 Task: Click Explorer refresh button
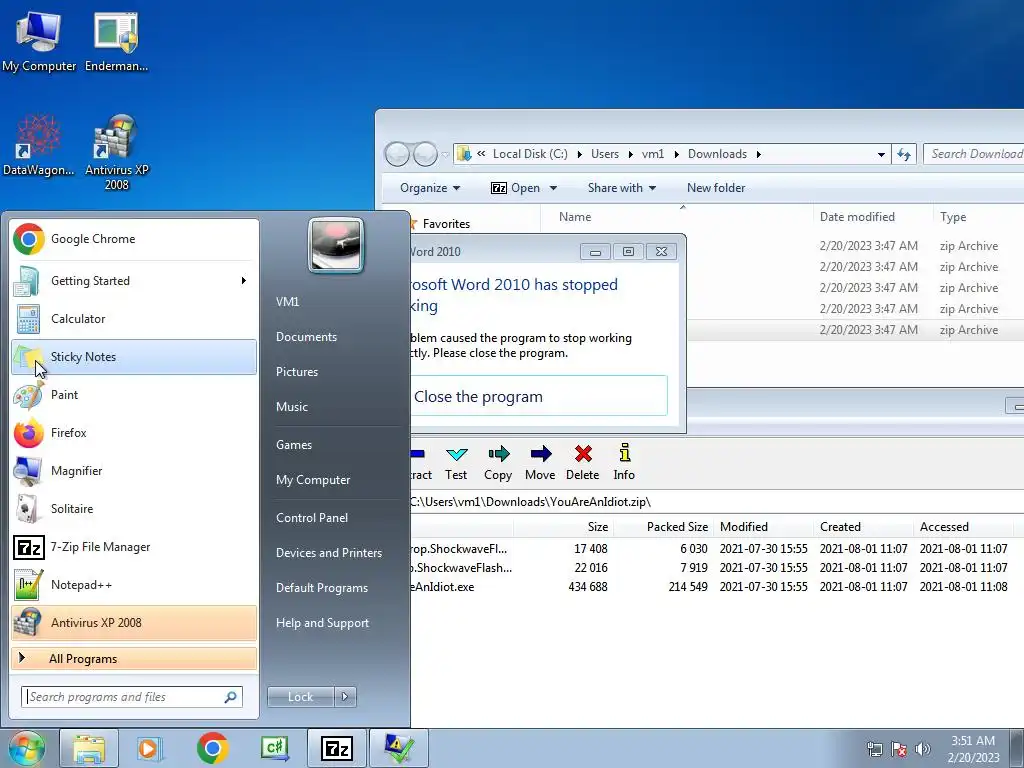[x=904, y=154]
